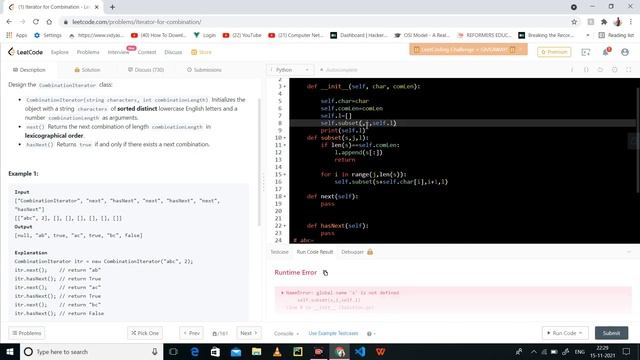
Task: Reload the page
Action: pyautogui.click(x=36, y=22)
